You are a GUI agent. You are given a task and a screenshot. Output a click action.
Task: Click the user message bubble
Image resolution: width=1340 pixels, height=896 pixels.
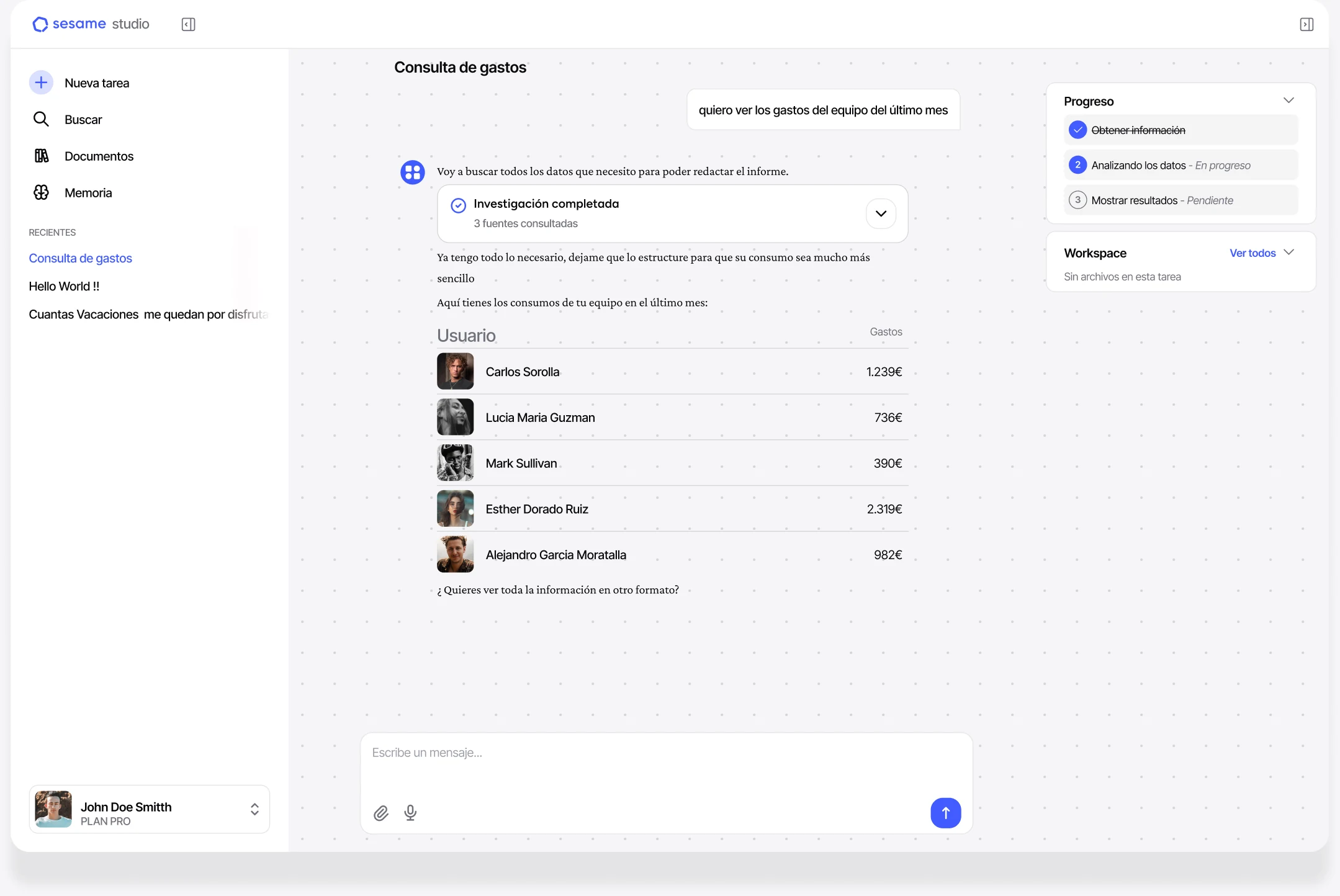(823, 110)
